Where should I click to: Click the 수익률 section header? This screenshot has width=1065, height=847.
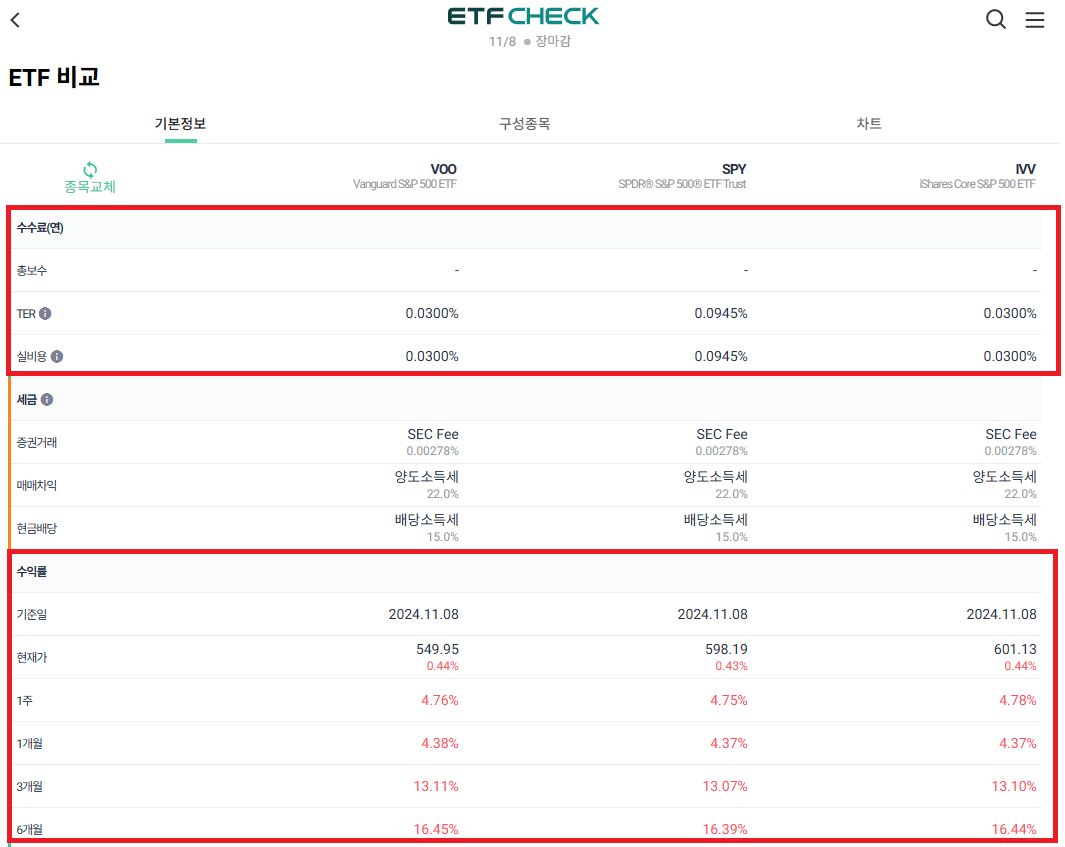coord(32,571)
